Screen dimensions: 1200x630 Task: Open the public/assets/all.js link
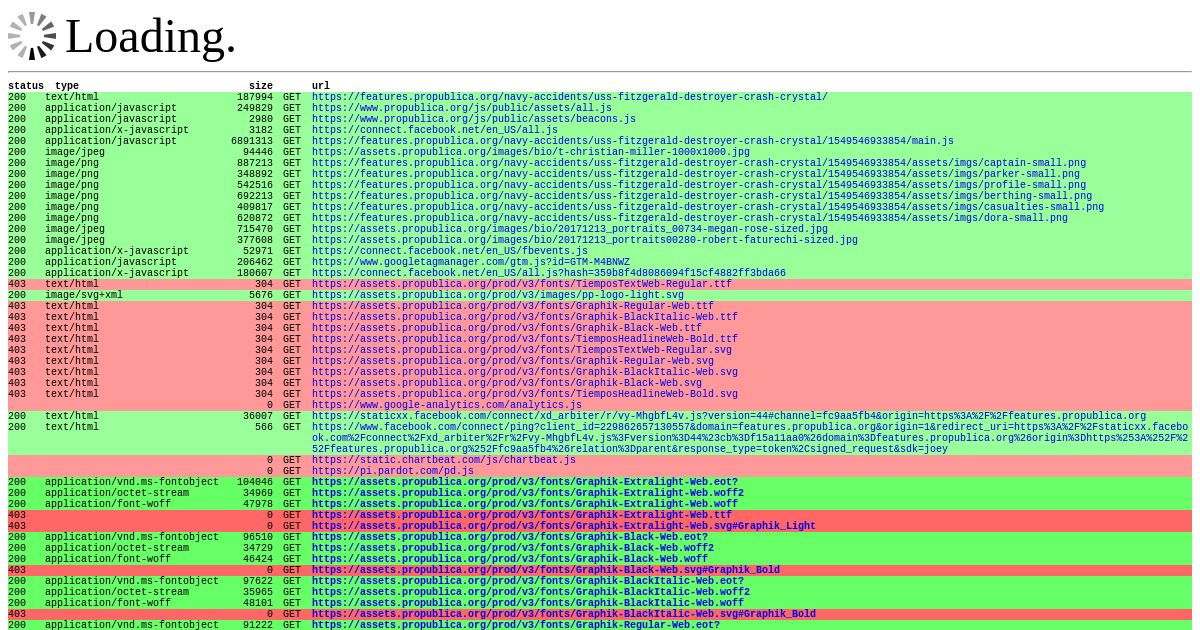[x=462, y=108]
